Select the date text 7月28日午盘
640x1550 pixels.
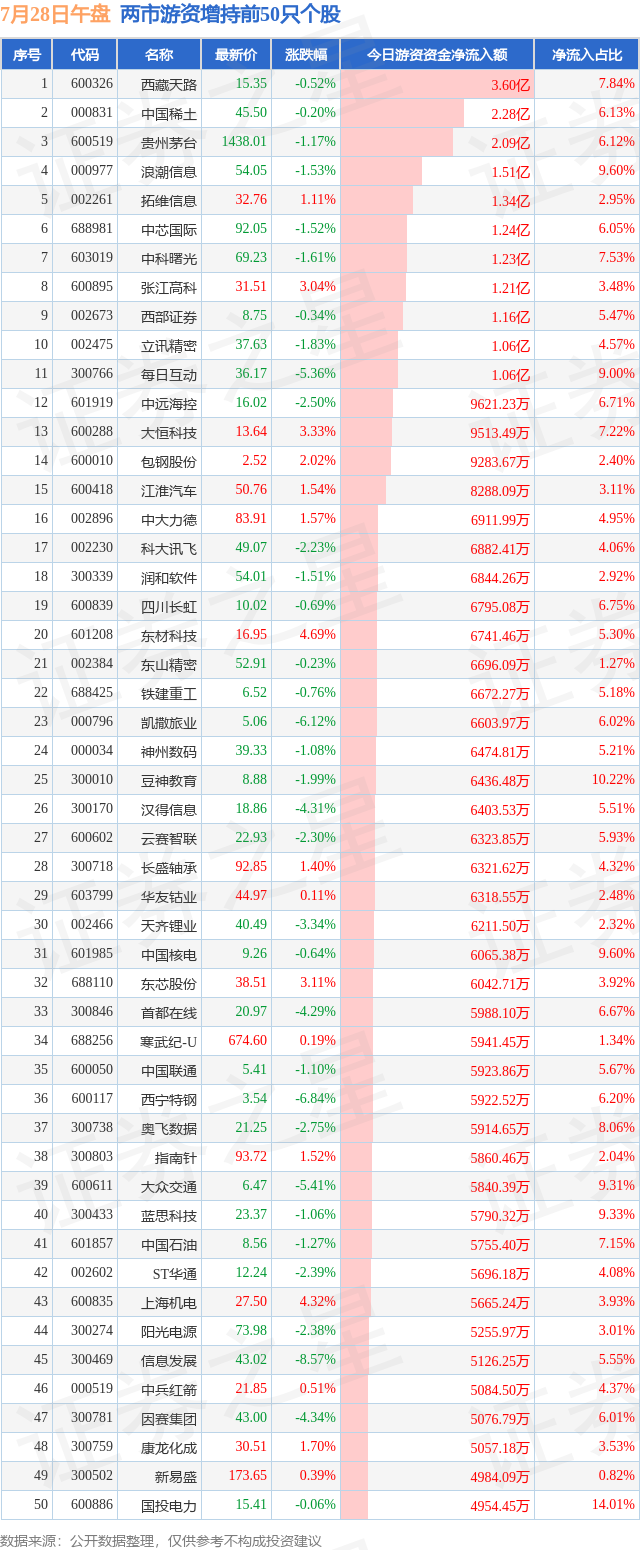coord(56,15)
